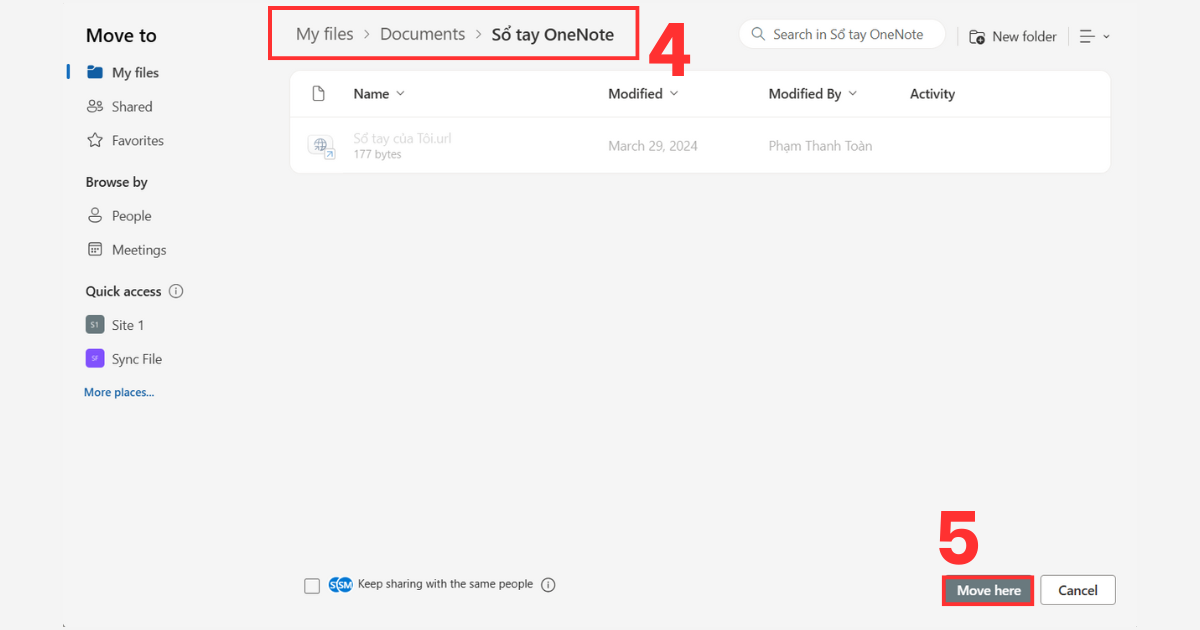The image size is (1200, 630).
Task: Open the Shared section icon
Action: coord(95,106)
